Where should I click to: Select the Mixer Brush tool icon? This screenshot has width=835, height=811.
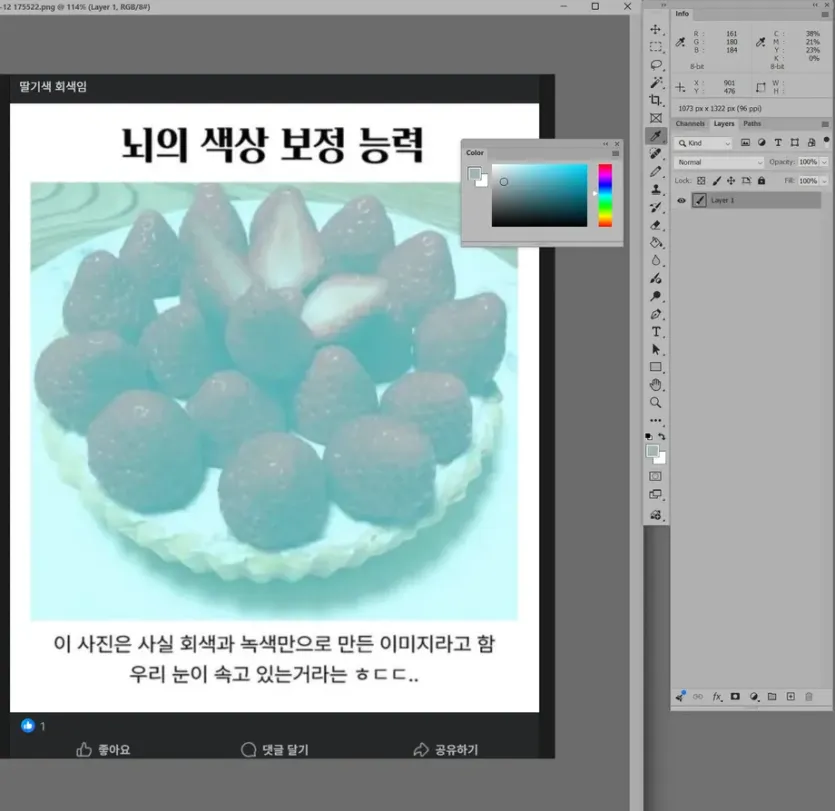[656, 278]
